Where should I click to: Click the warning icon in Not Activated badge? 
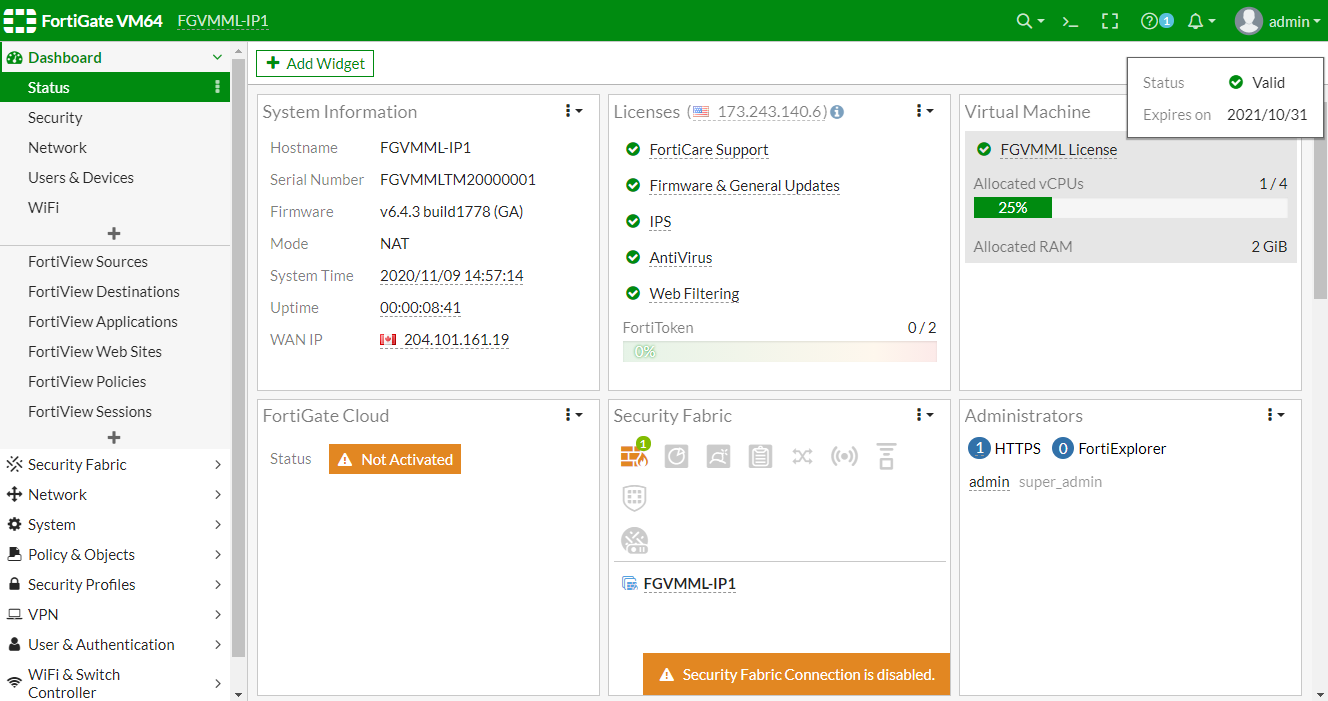click(x=345, y=460)
